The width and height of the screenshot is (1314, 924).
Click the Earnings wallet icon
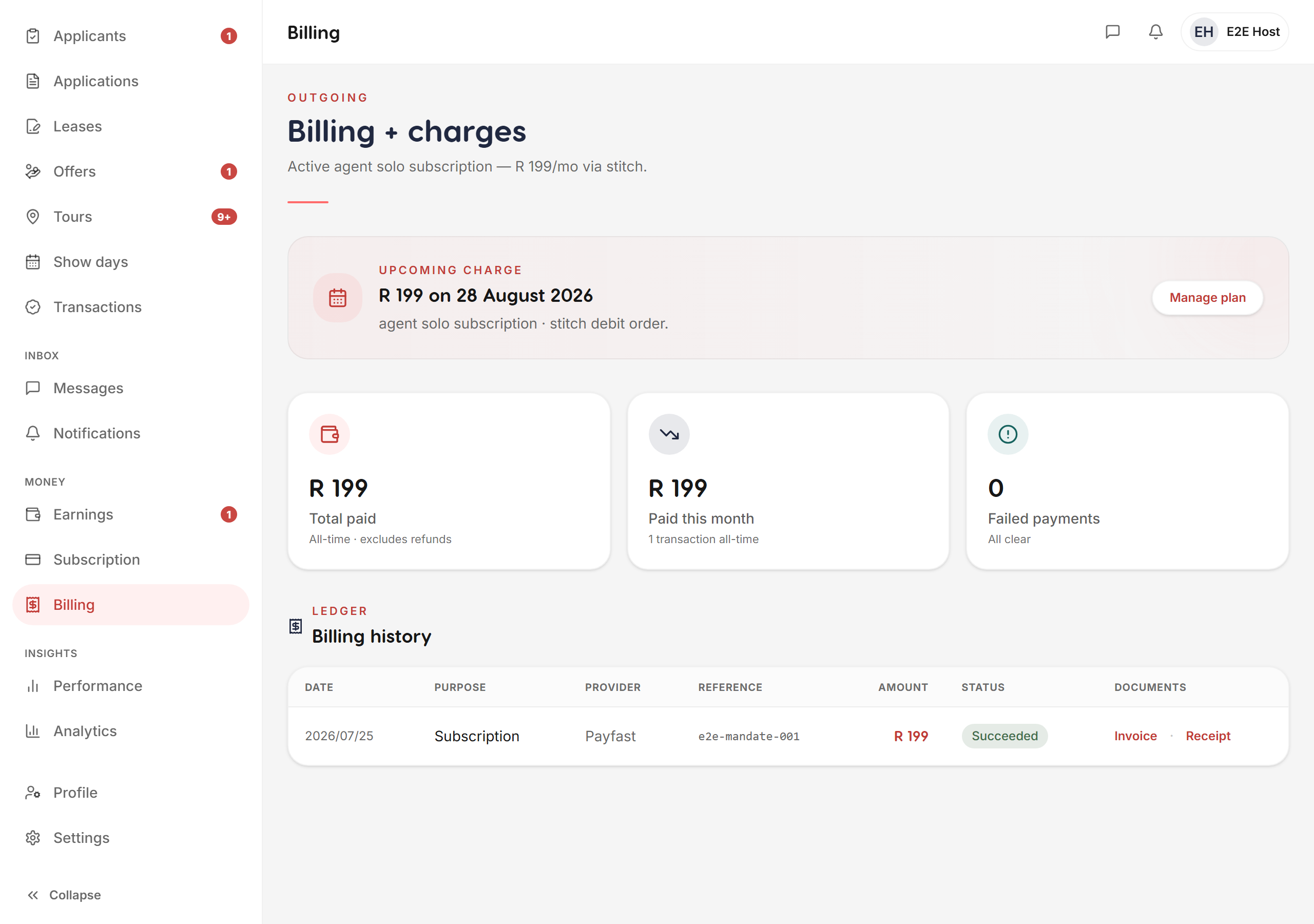pos(33,515)
